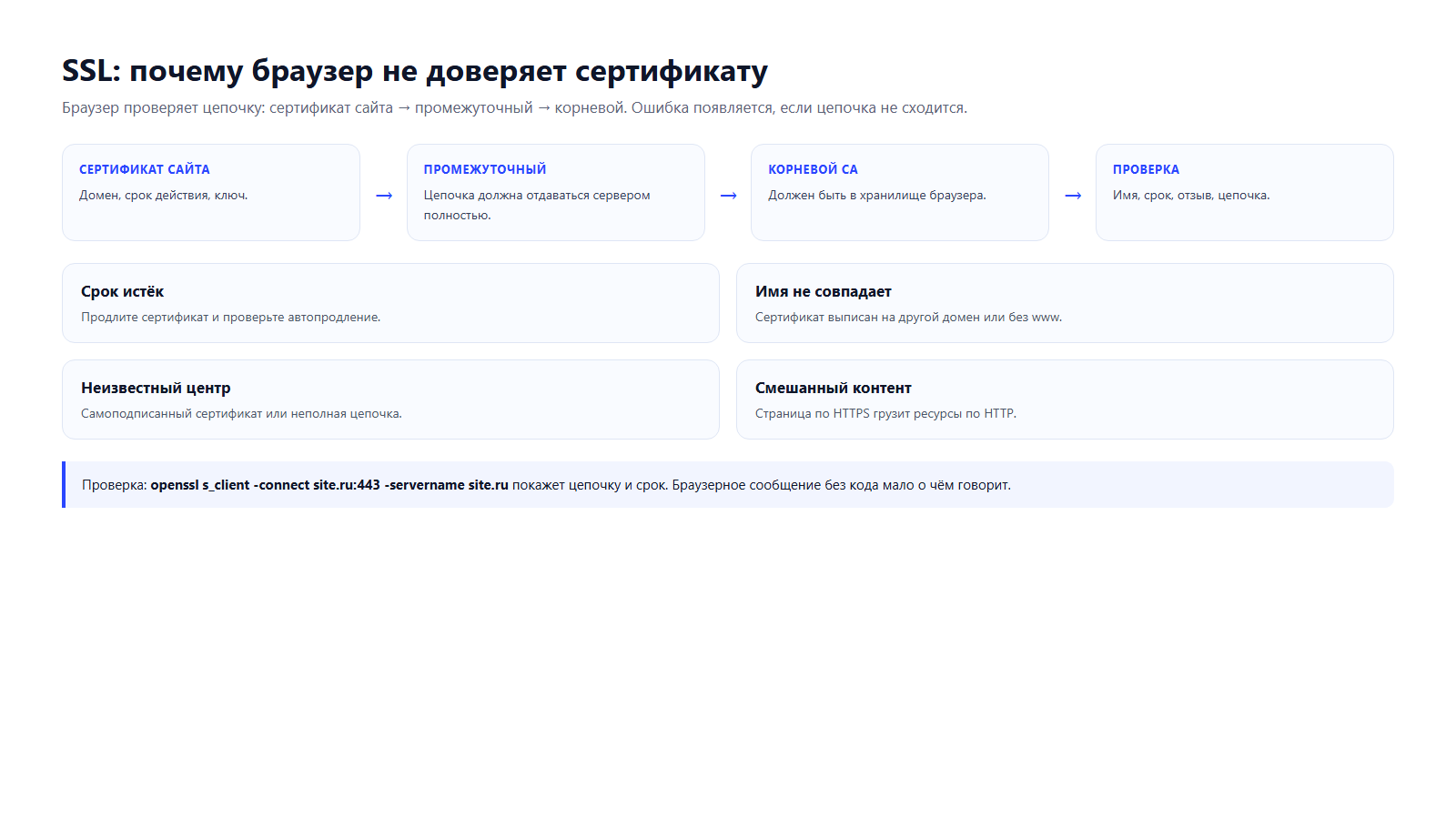The image size is (1456, 819).
Task: Click 'Продлите сертификат и проверьте автопродление.'
Action: (x=231, y=317)
